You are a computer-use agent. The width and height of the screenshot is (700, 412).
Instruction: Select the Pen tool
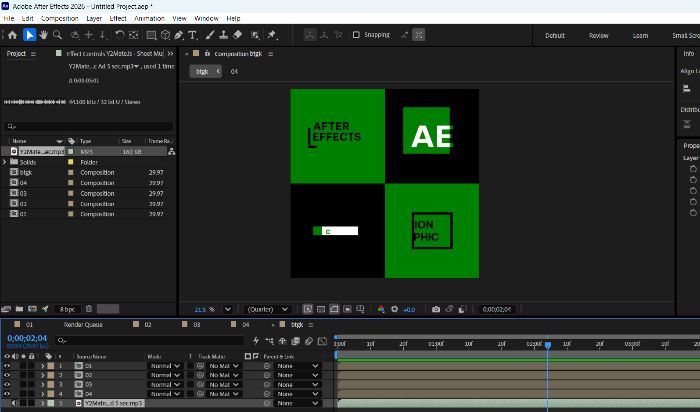pos(179,35)
